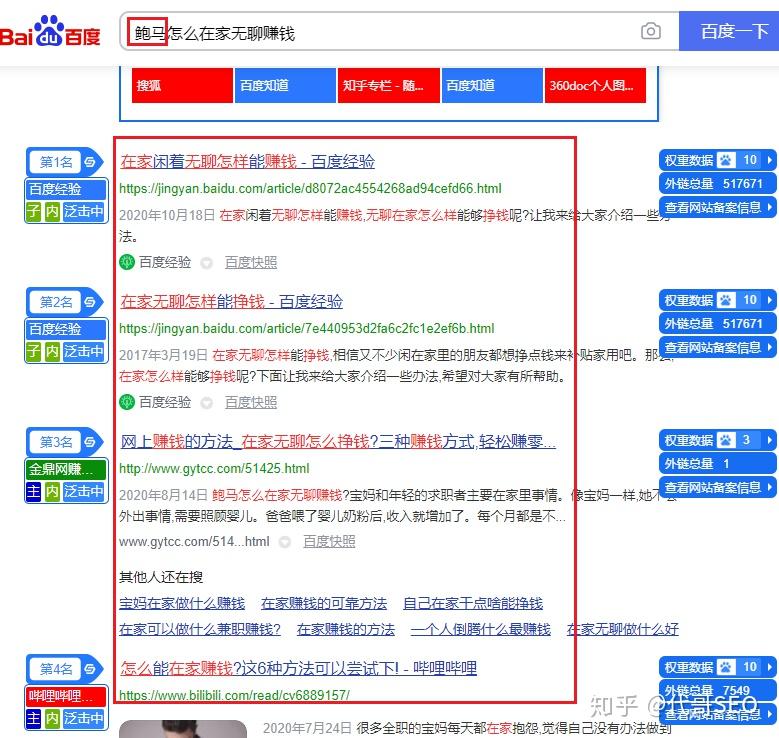Screen dimensions: 779x738
Task: Expand dropdown arrow beside second result's 百度经验
Action: click(x=207, y=403)
